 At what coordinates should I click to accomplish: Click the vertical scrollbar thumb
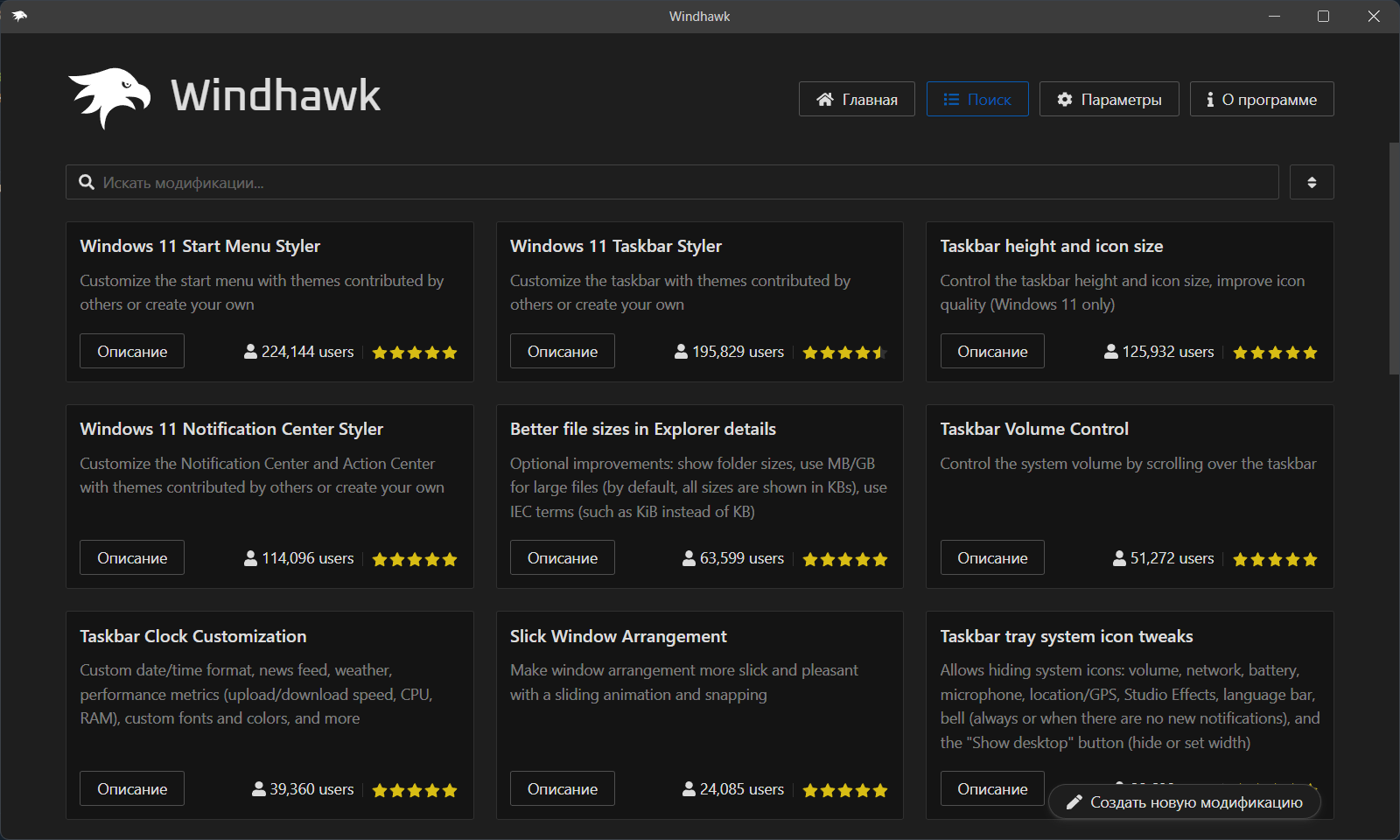click(1394, 258)
